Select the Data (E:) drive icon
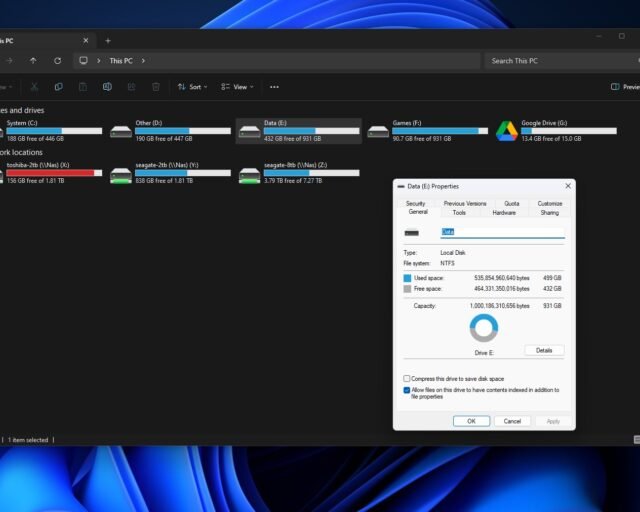640x512 pixels. (250, 131)
